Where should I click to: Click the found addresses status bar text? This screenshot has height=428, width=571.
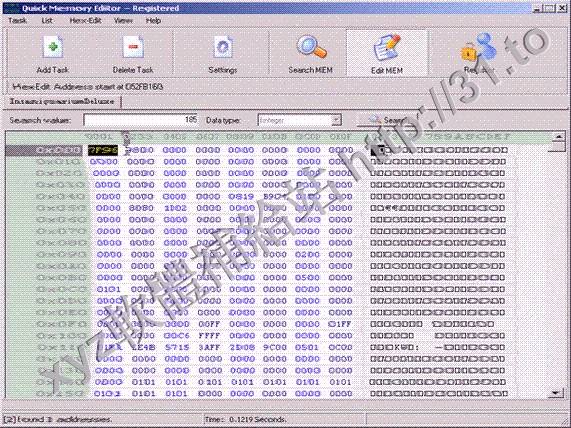[59, 419]
